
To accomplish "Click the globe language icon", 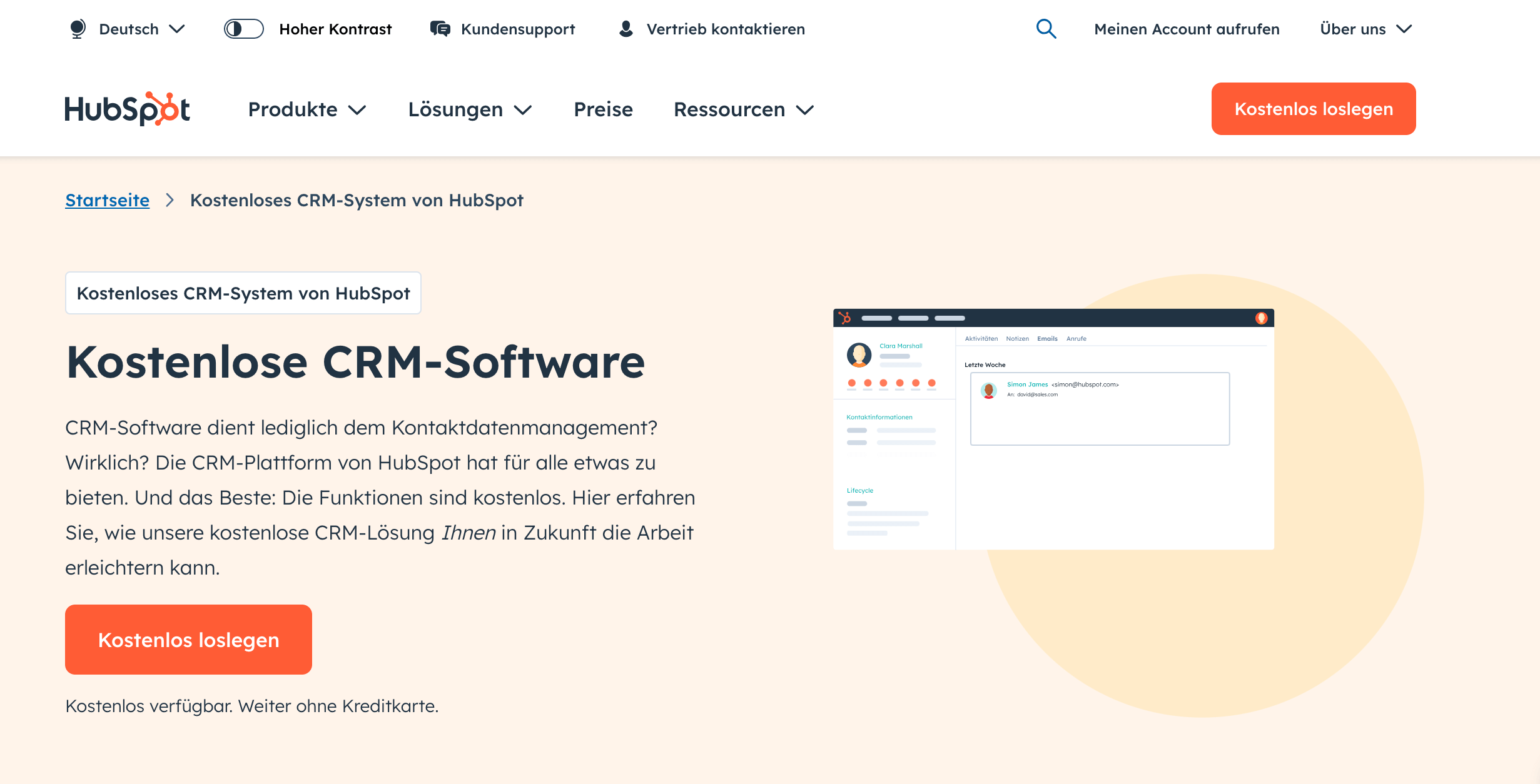I will coord(78,29).
